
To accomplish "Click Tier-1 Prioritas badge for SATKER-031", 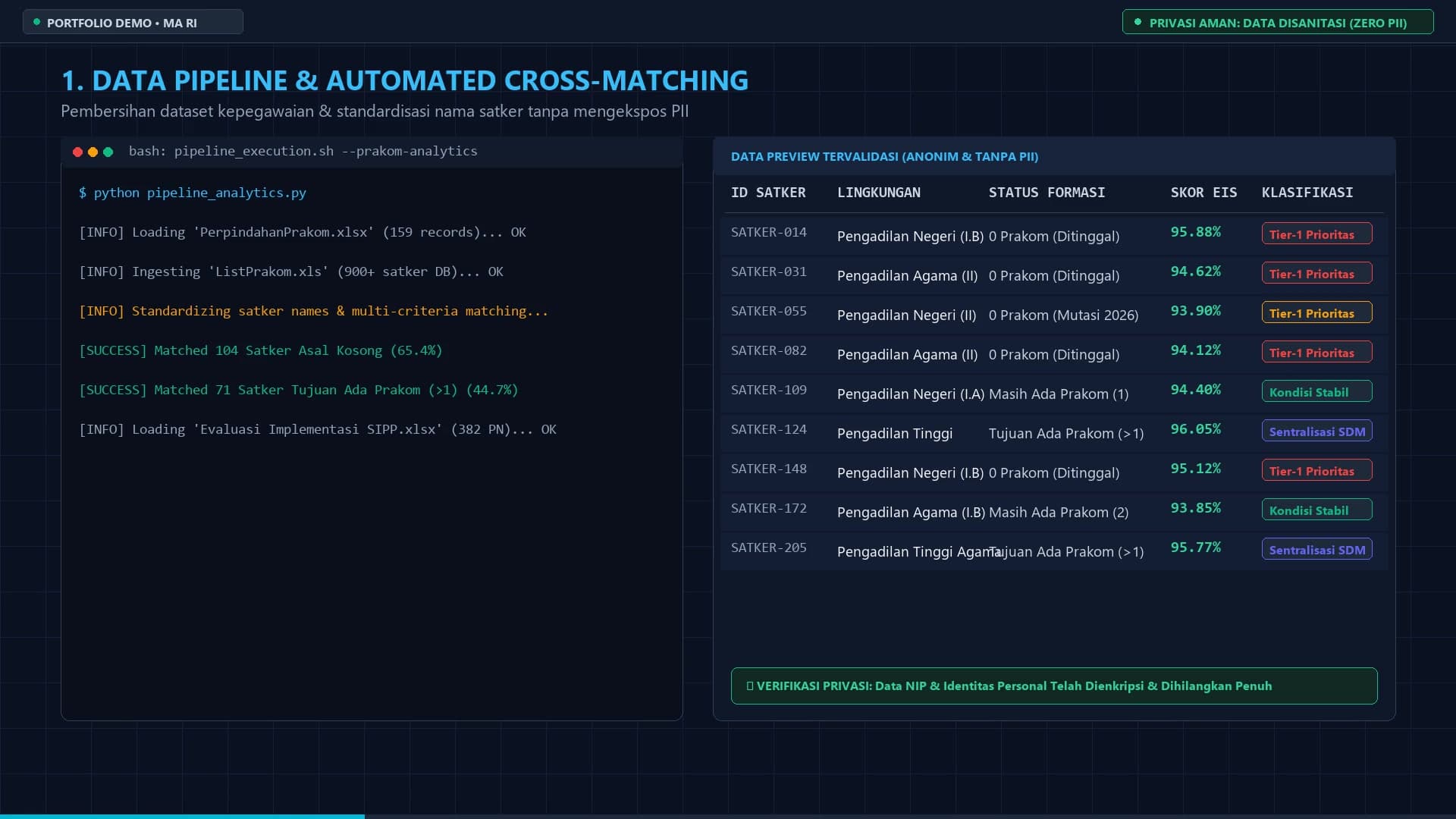I will tap(1316, 273).
